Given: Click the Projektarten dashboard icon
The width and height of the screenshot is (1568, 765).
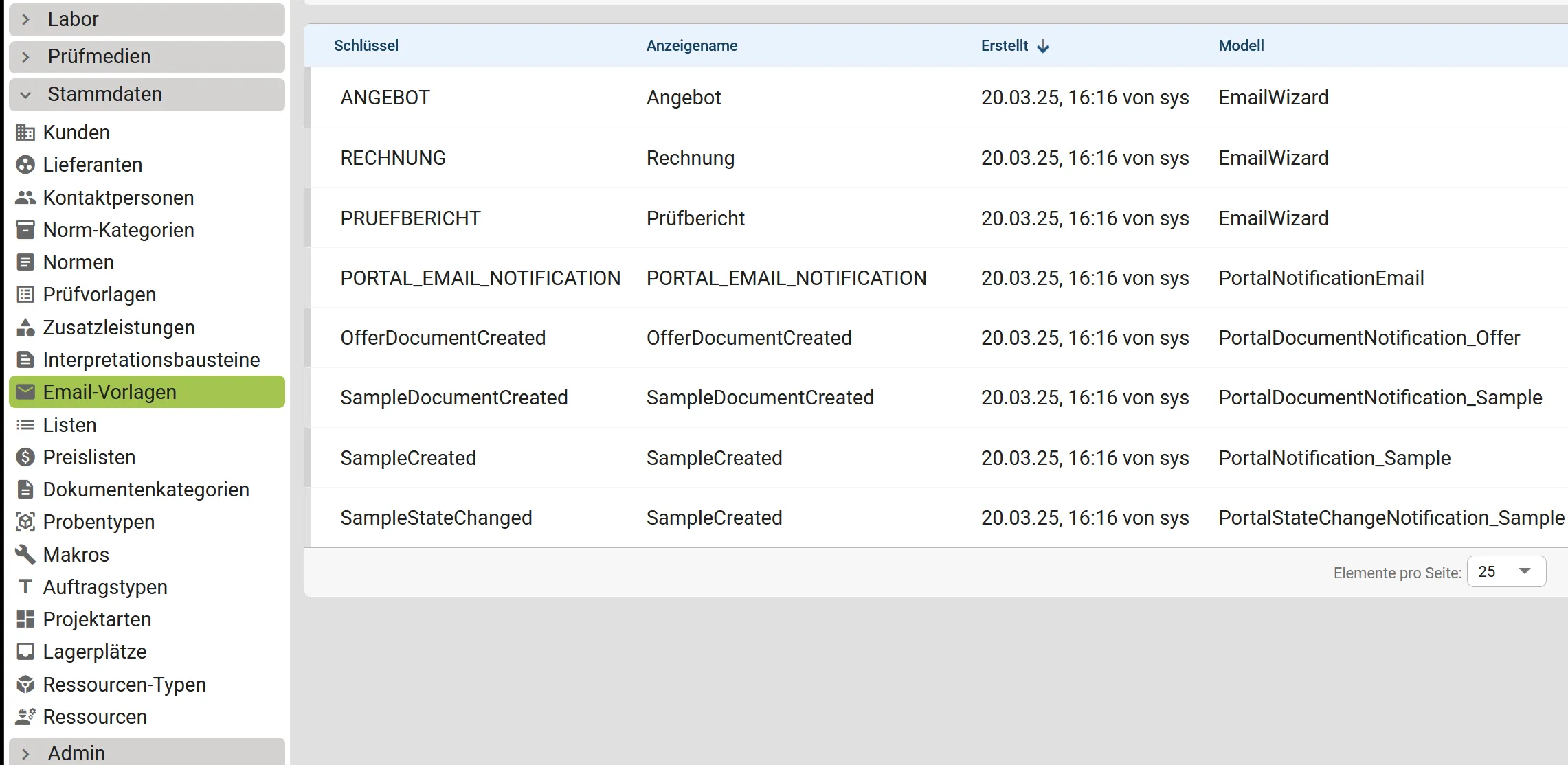Looking at the screenshot, I should tap(25, 619).
